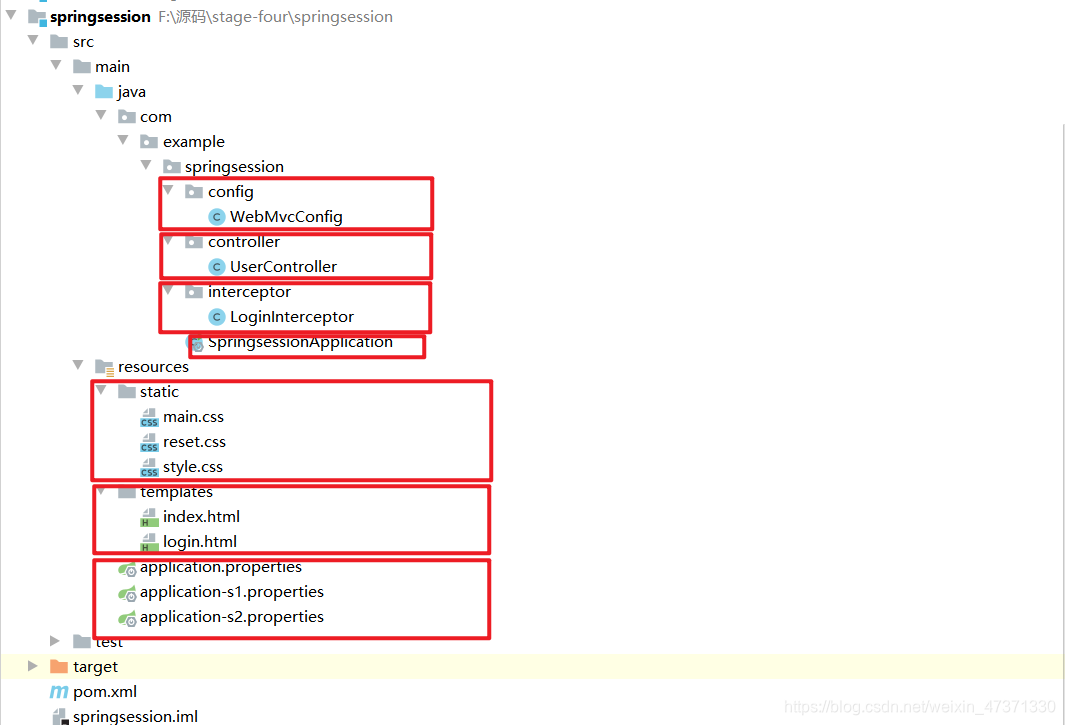Click the application-s1.properties Spring icon
Viewport: 1065px width, 725px height.
[x=128, y=594]
